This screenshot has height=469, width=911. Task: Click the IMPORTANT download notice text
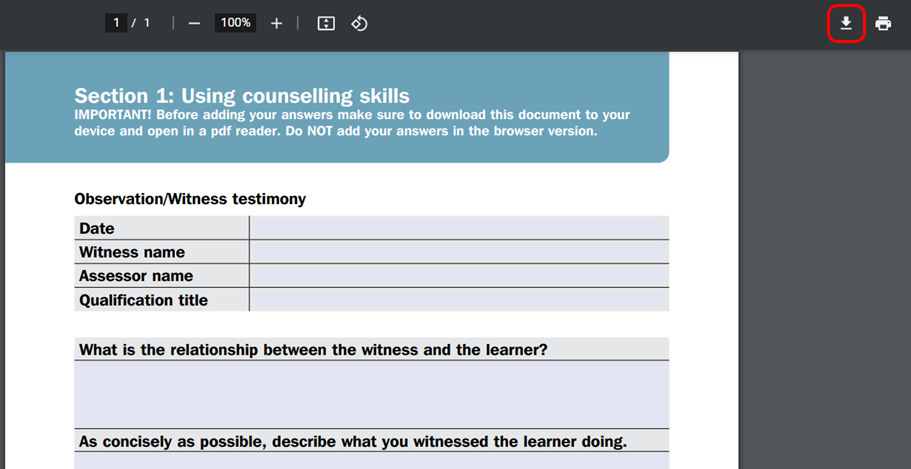click(352, 123)
